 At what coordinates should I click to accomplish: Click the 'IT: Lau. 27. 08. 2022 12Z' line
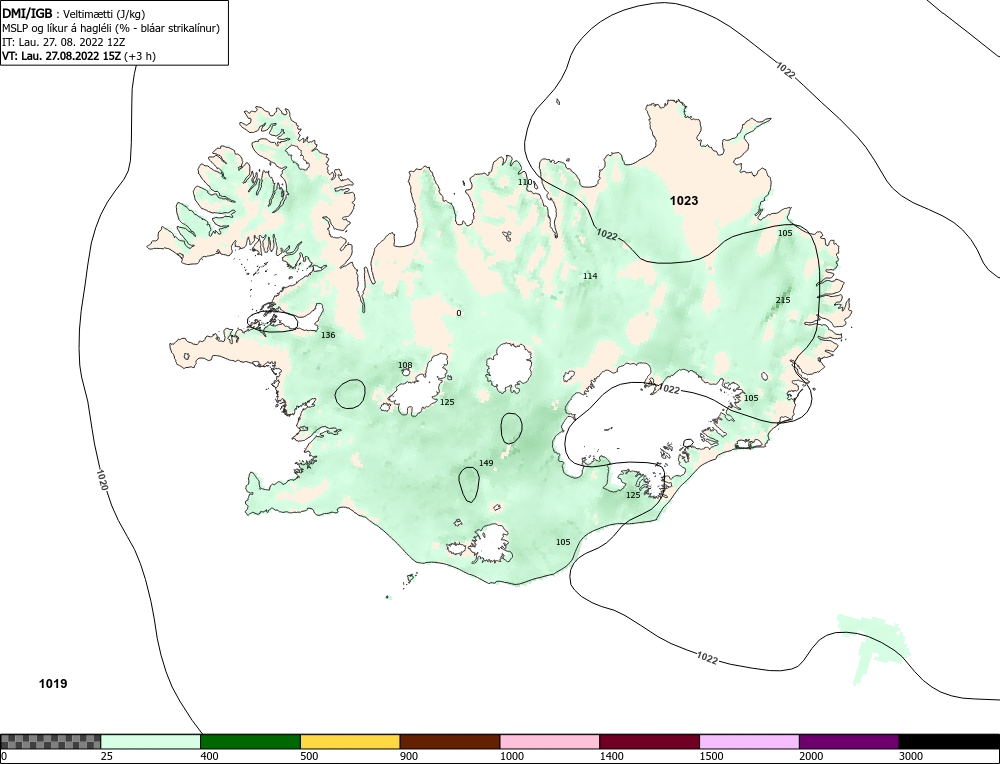tap(64, 42)
